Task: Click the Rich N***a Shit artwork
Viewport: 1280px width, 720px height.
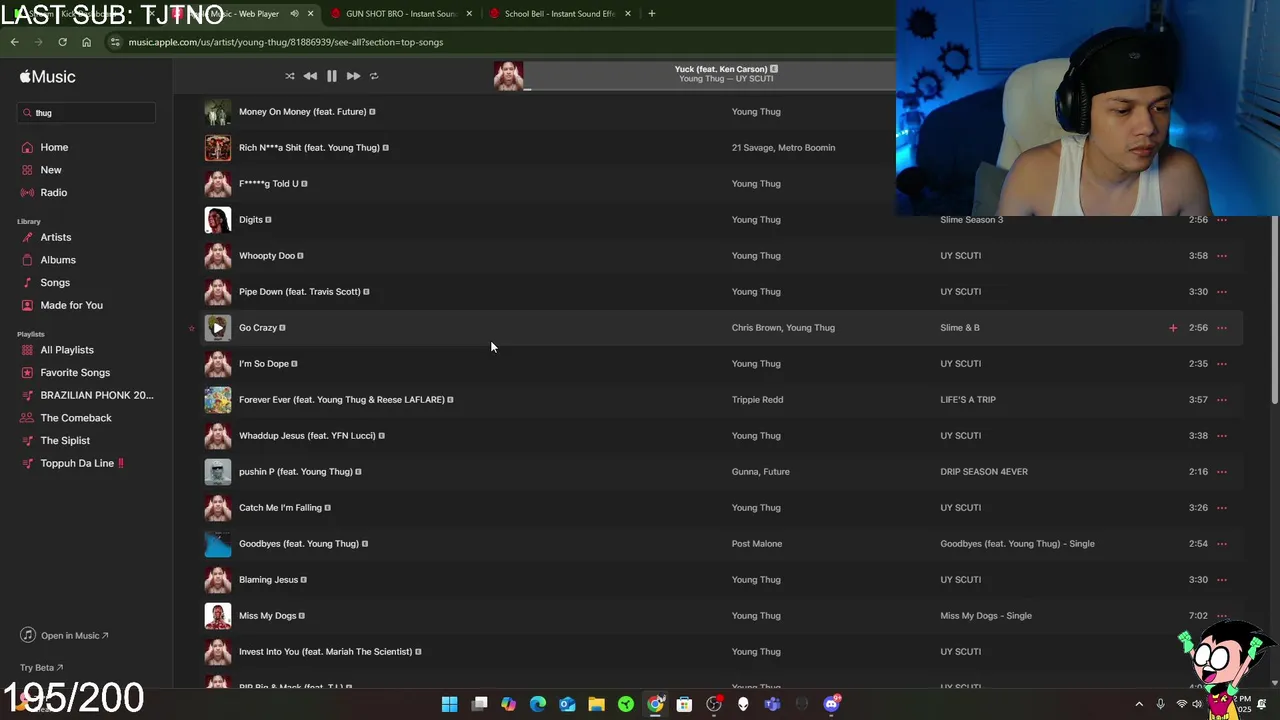Action: (218, 148)
